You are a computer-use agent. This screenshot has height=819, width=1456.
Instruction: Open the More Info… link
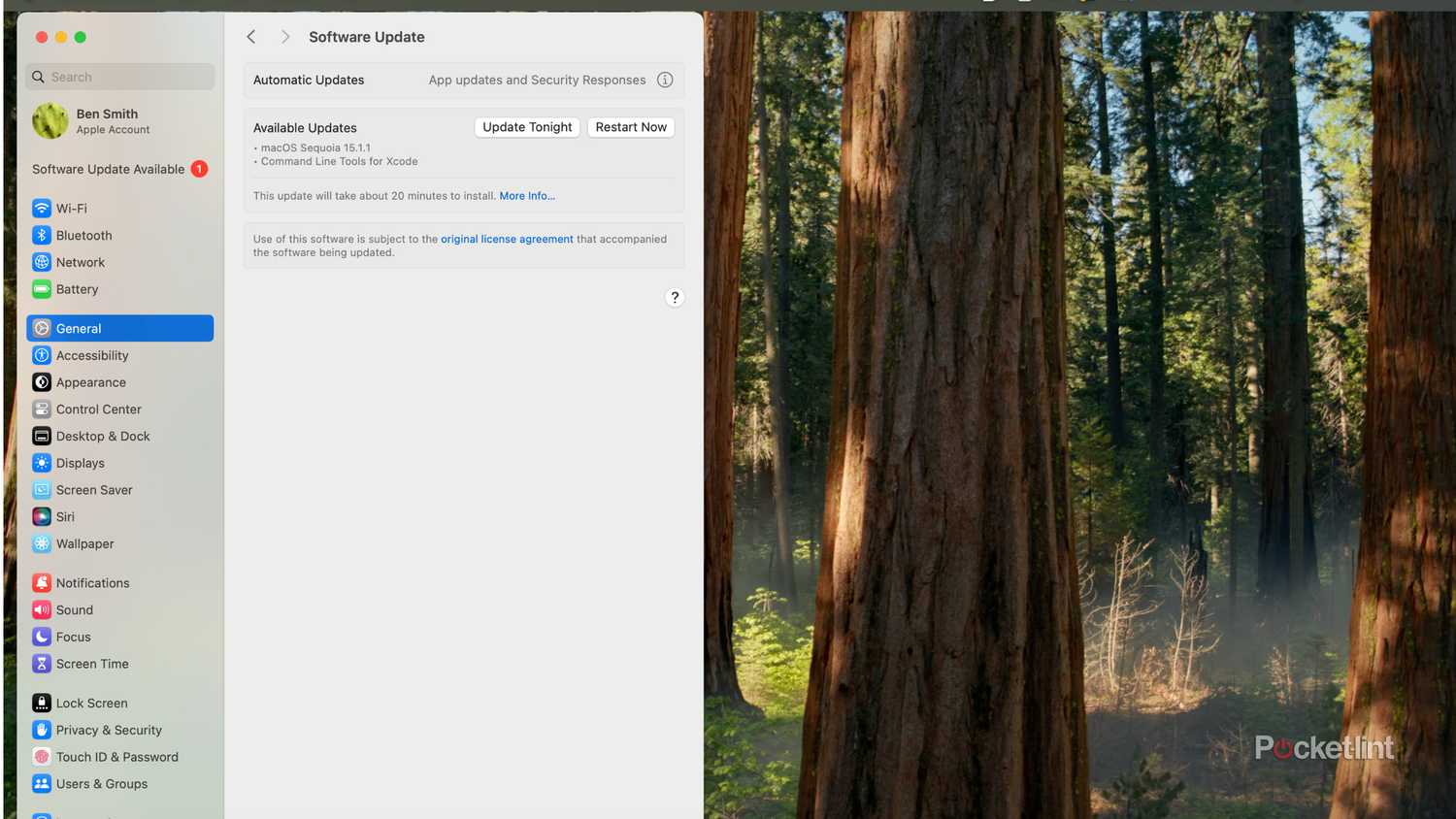pos(527,196)
